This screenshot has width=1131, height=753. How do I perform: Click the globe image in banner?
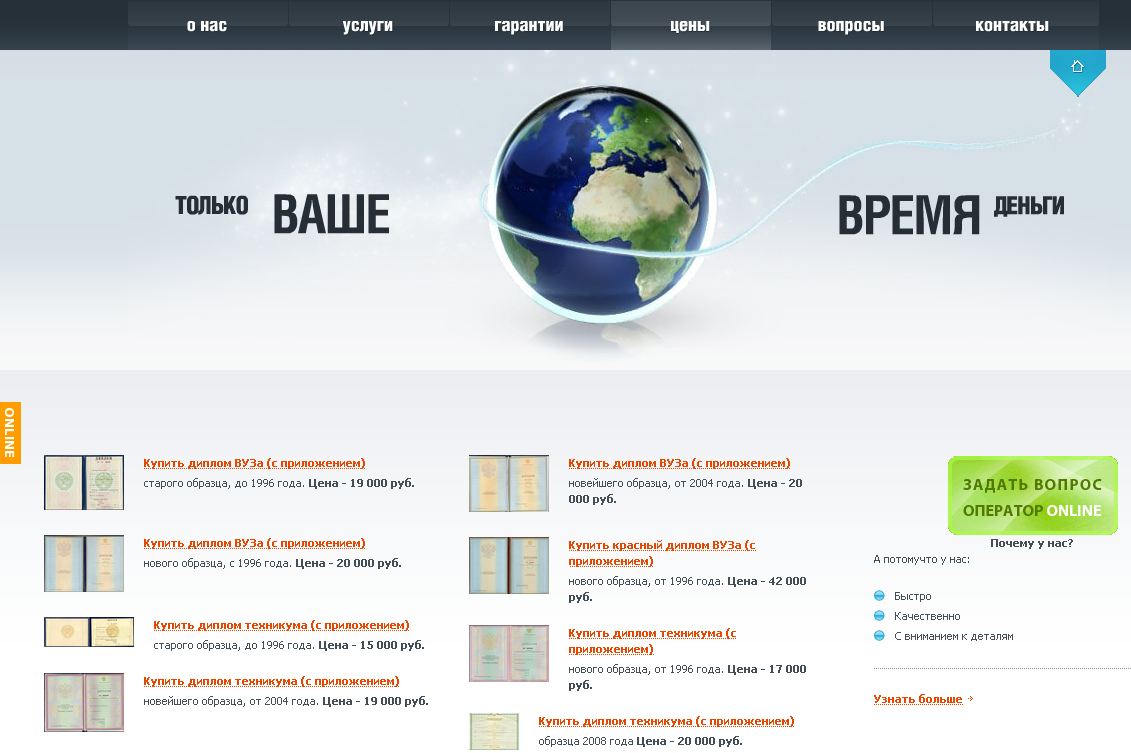602,203
